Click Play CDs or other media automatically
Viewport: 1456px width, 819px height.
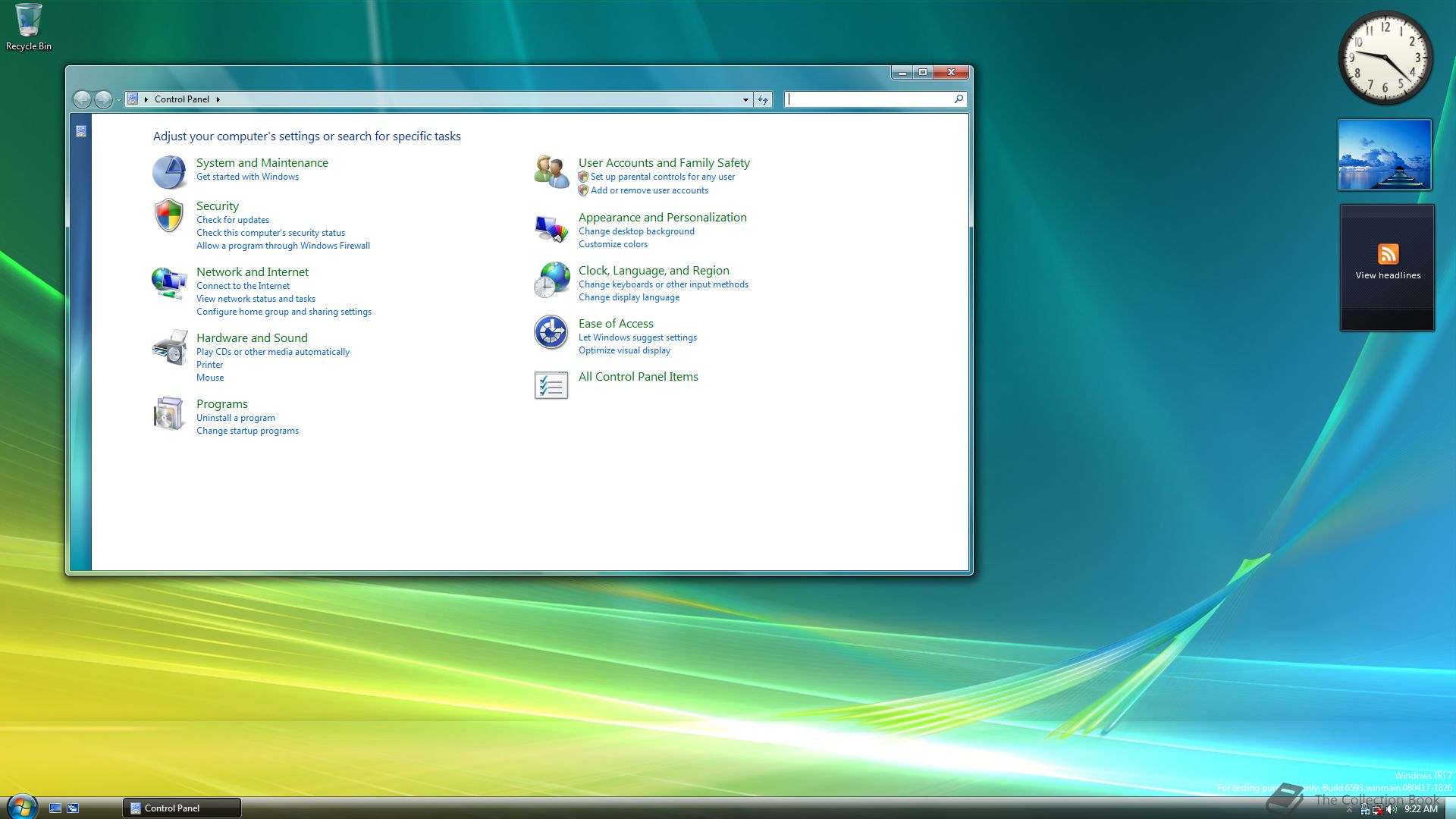pos(273,352)
